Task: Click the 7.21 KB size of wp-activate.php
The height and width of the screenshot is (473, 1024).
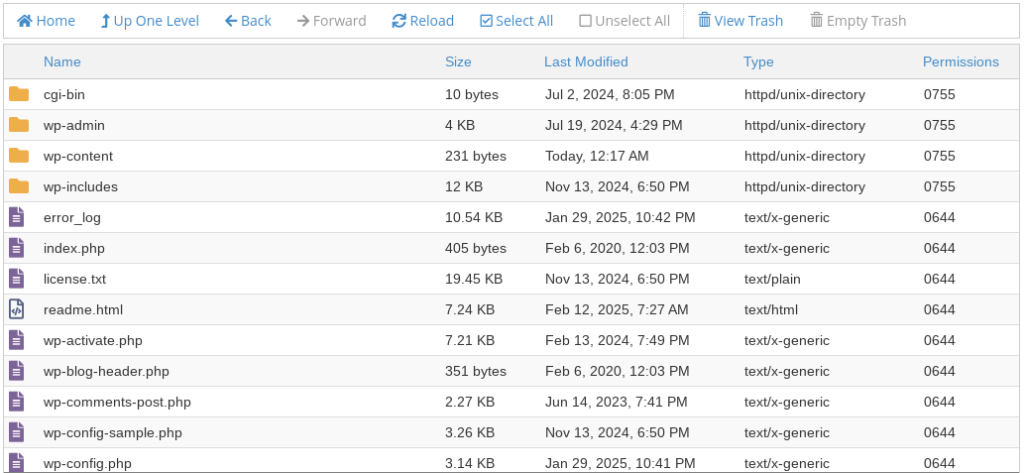Action: 470,340
